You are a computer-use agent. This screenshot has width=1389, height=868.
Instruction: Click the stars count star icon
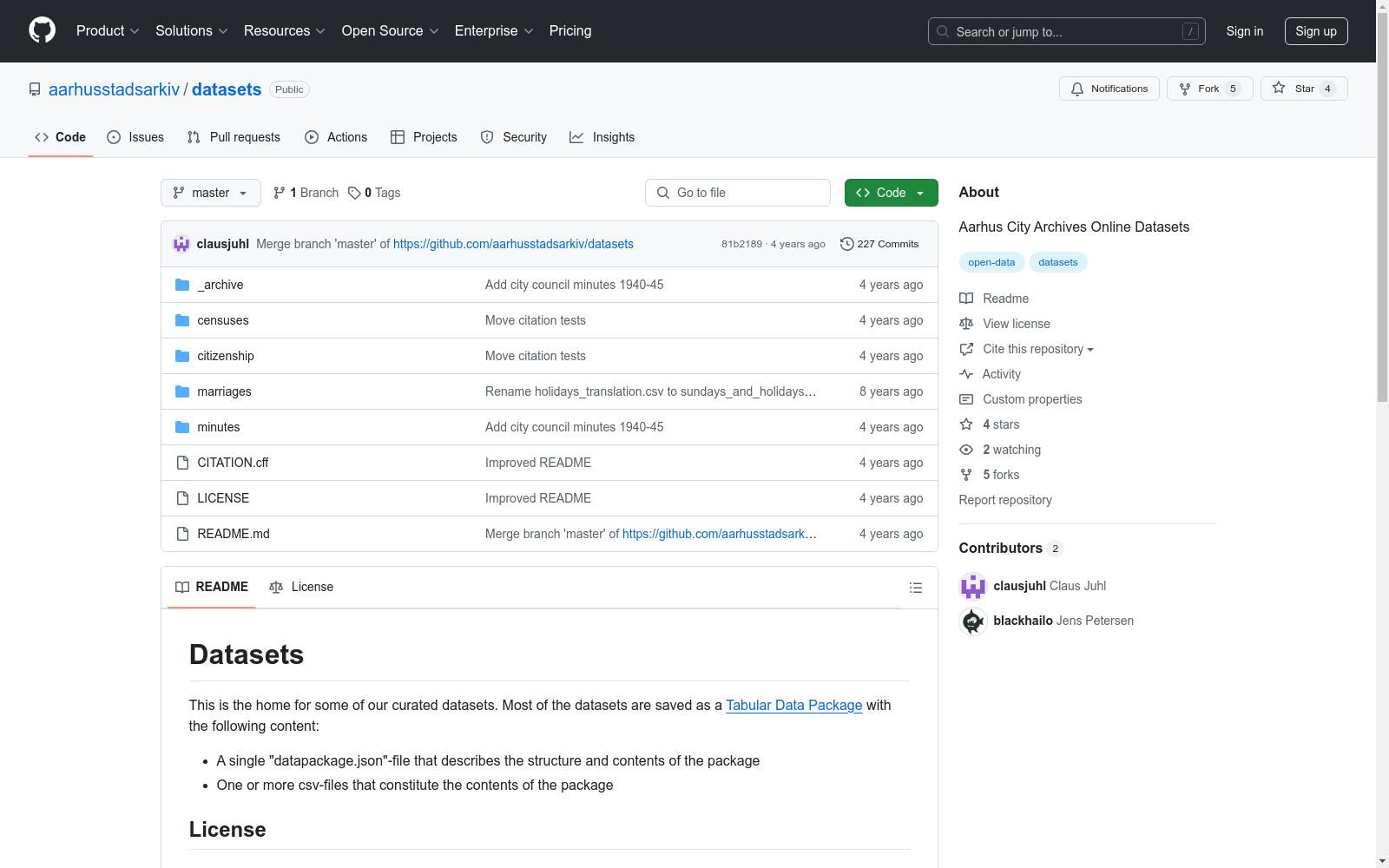click(966, 424)
